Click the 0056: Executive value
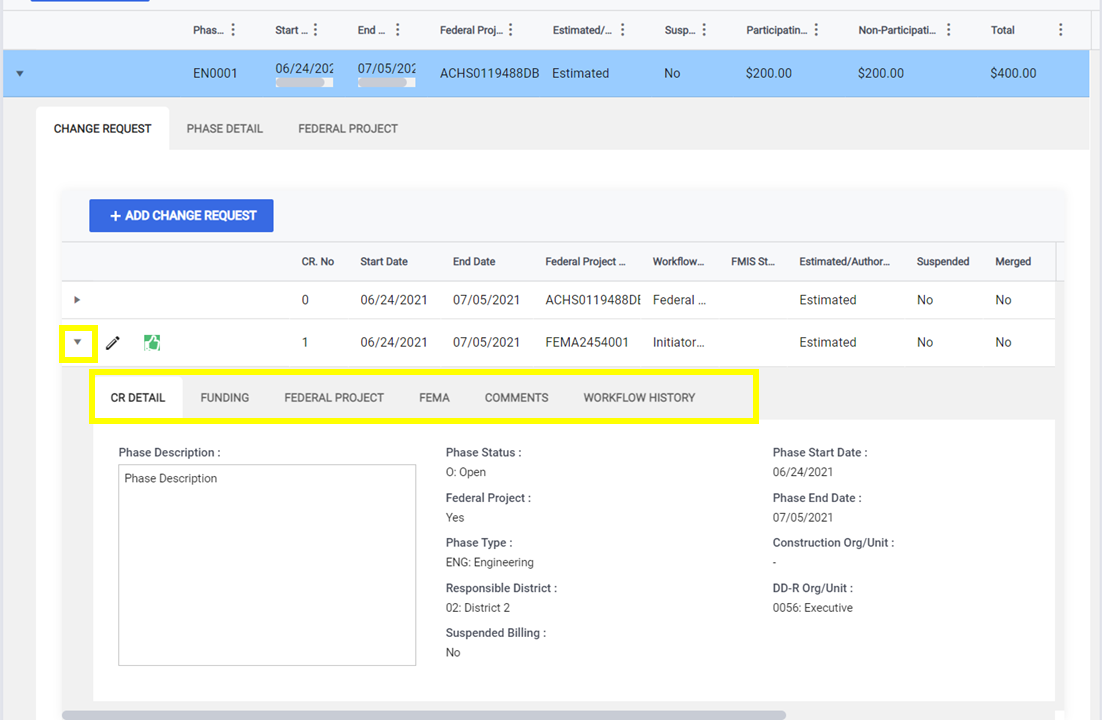The image size is (1102, 720). coord(812,608)
